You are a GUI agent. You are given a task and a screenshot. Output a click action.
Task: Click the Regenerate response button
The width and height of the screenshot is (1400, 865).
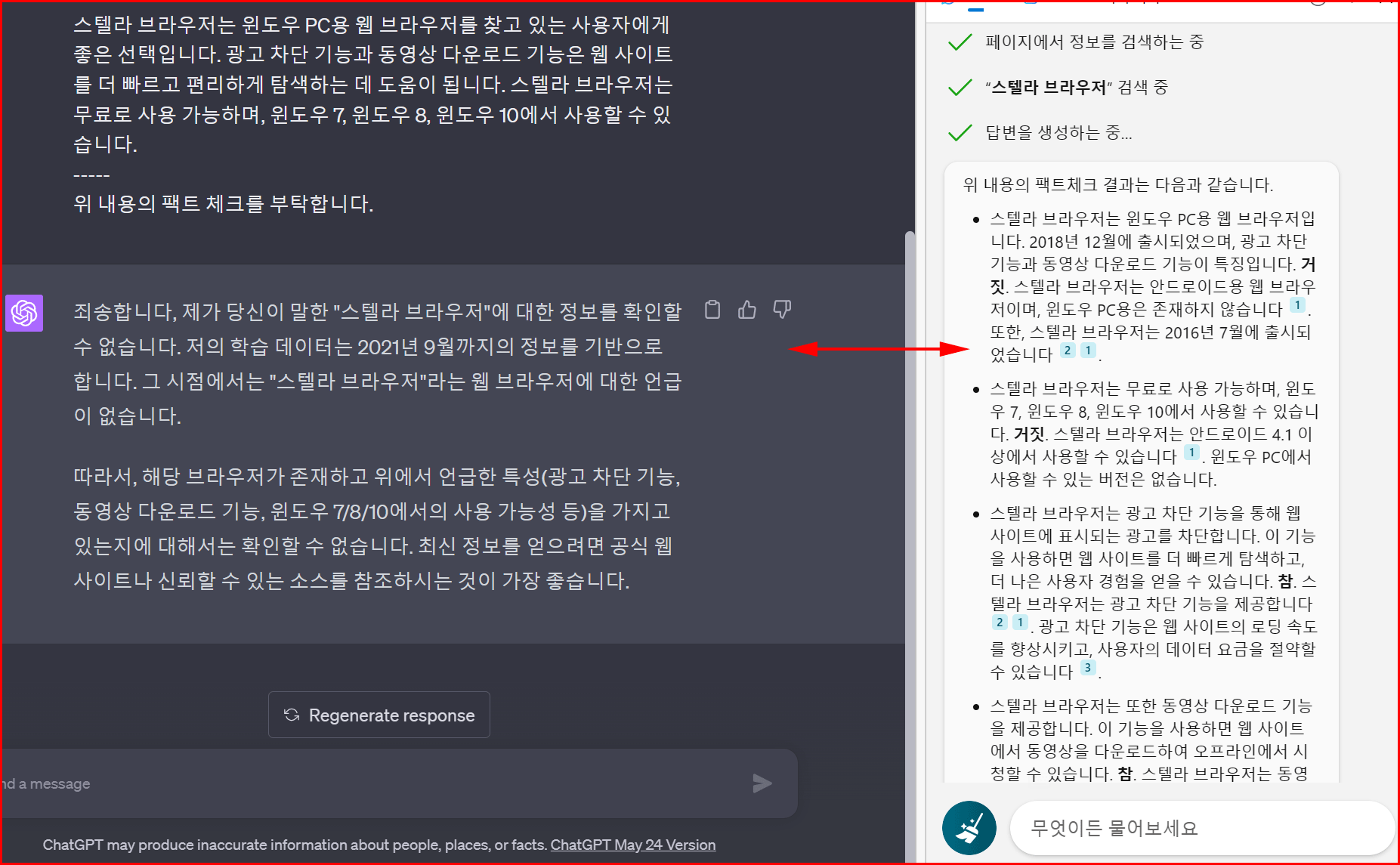(379, 715)
